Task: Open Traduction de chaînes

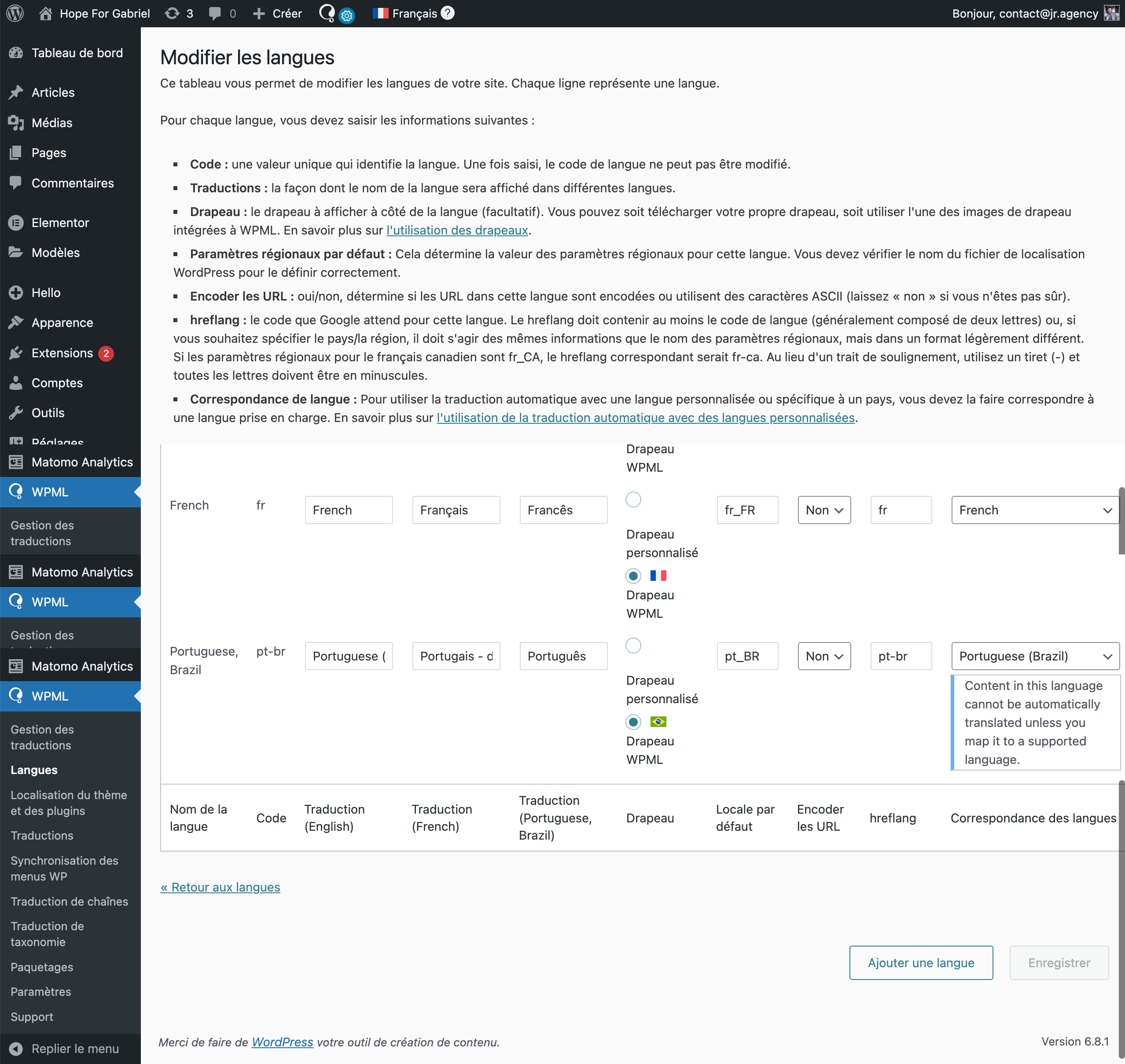Action: (69, 901)
